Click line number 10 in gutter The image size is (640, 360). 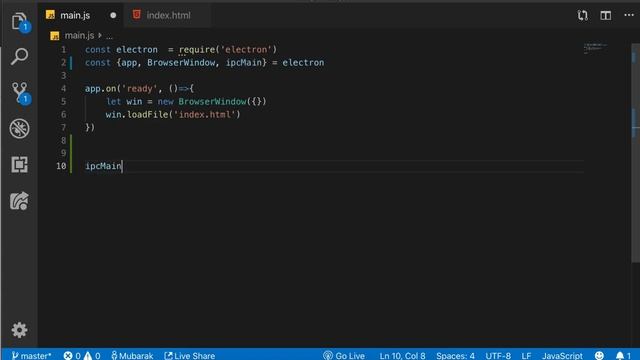click(61, 166)
